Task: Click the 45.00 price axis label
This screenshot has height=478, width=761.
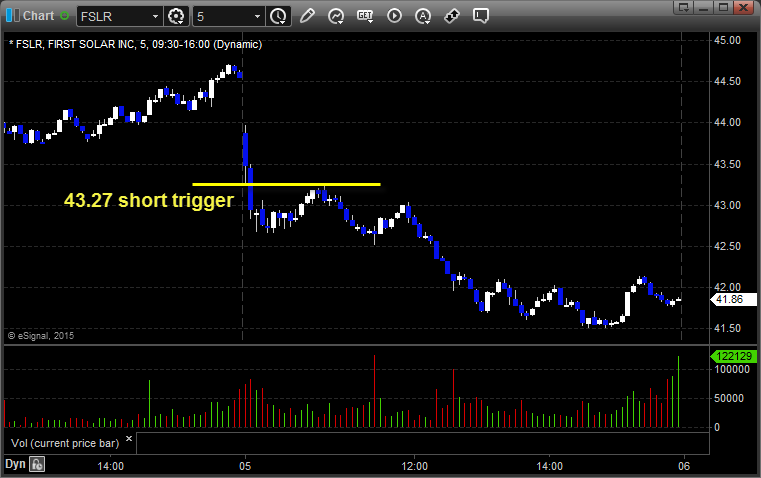Action: pyautogui.click(x=728, y=40)
